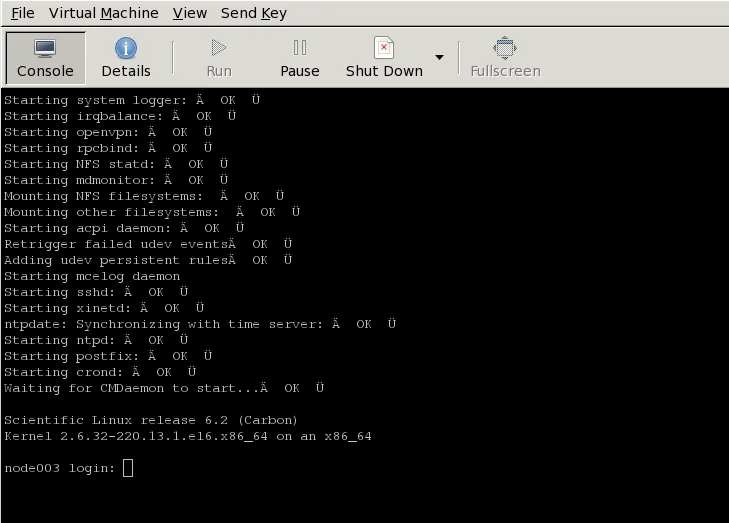Screen dimensions: 729x523
Task: Click the 'Starting openvpn:' line
Action: (x=108, y=132)
